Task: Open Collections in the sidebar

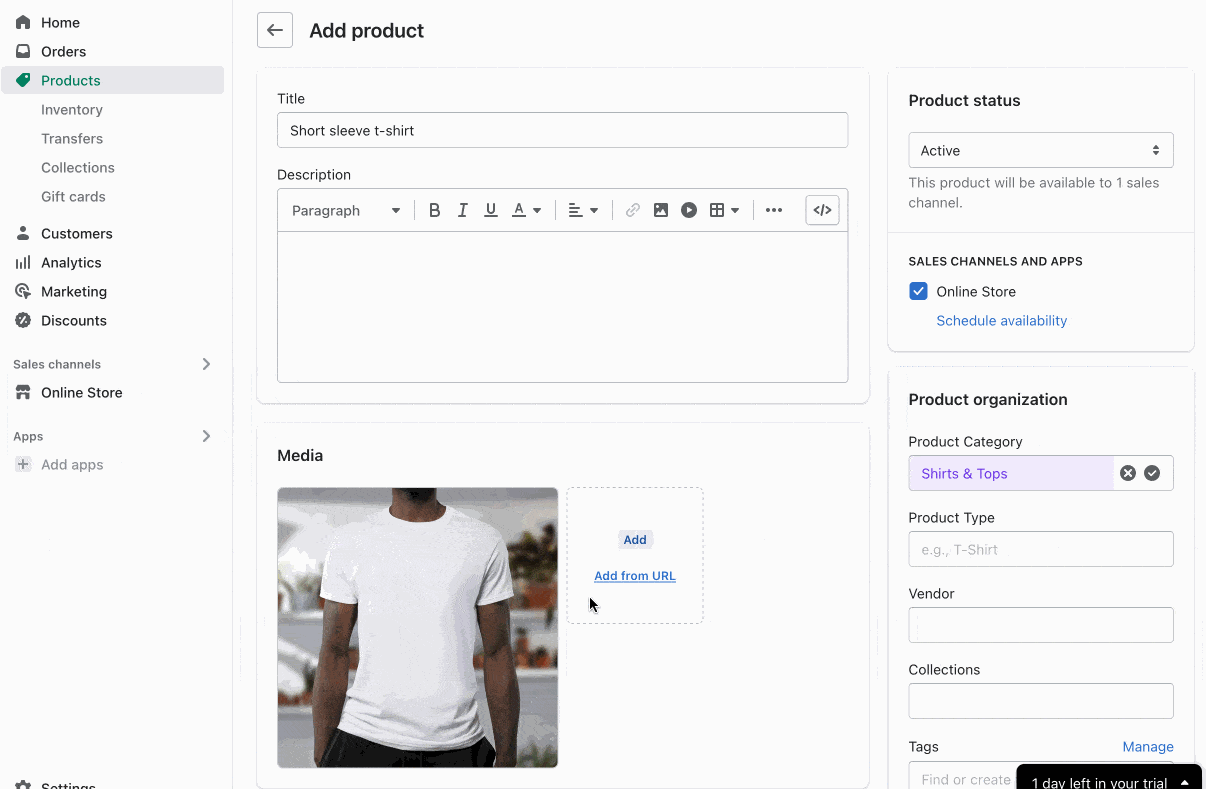Action: 78,167
